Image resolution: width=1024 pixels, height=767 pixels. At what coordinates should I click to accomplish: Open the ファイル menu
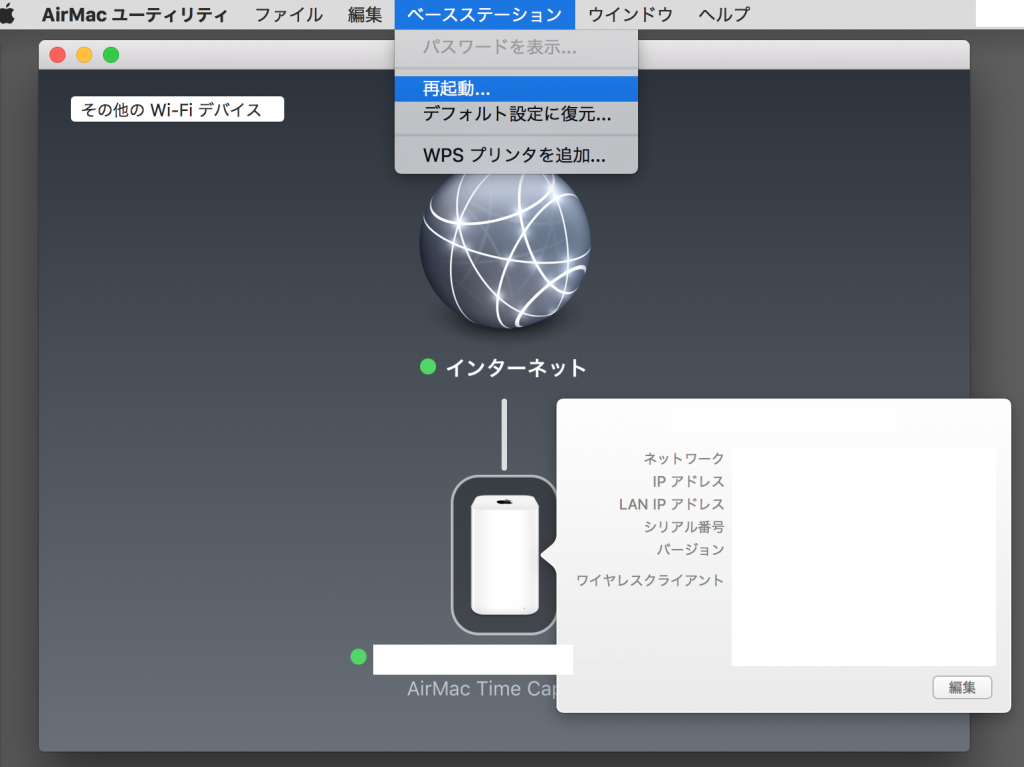[x=289, y=14]
